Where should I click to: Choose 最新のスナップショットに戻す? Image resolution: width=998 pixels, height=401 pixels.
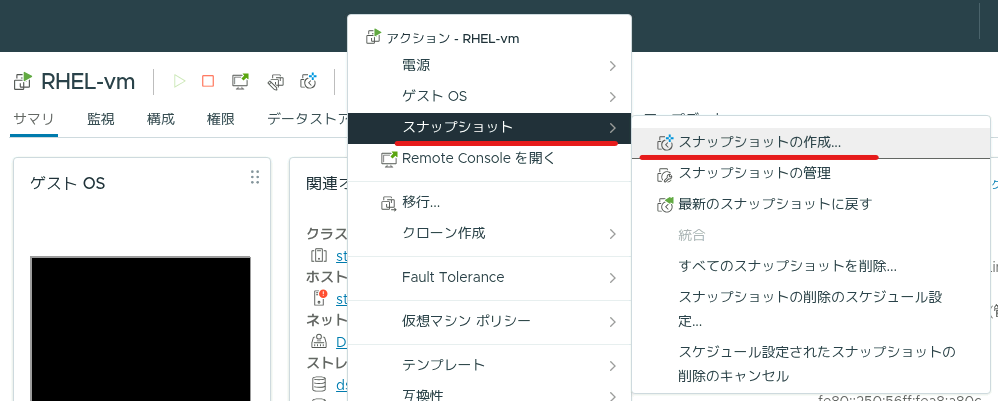point(811,204)
